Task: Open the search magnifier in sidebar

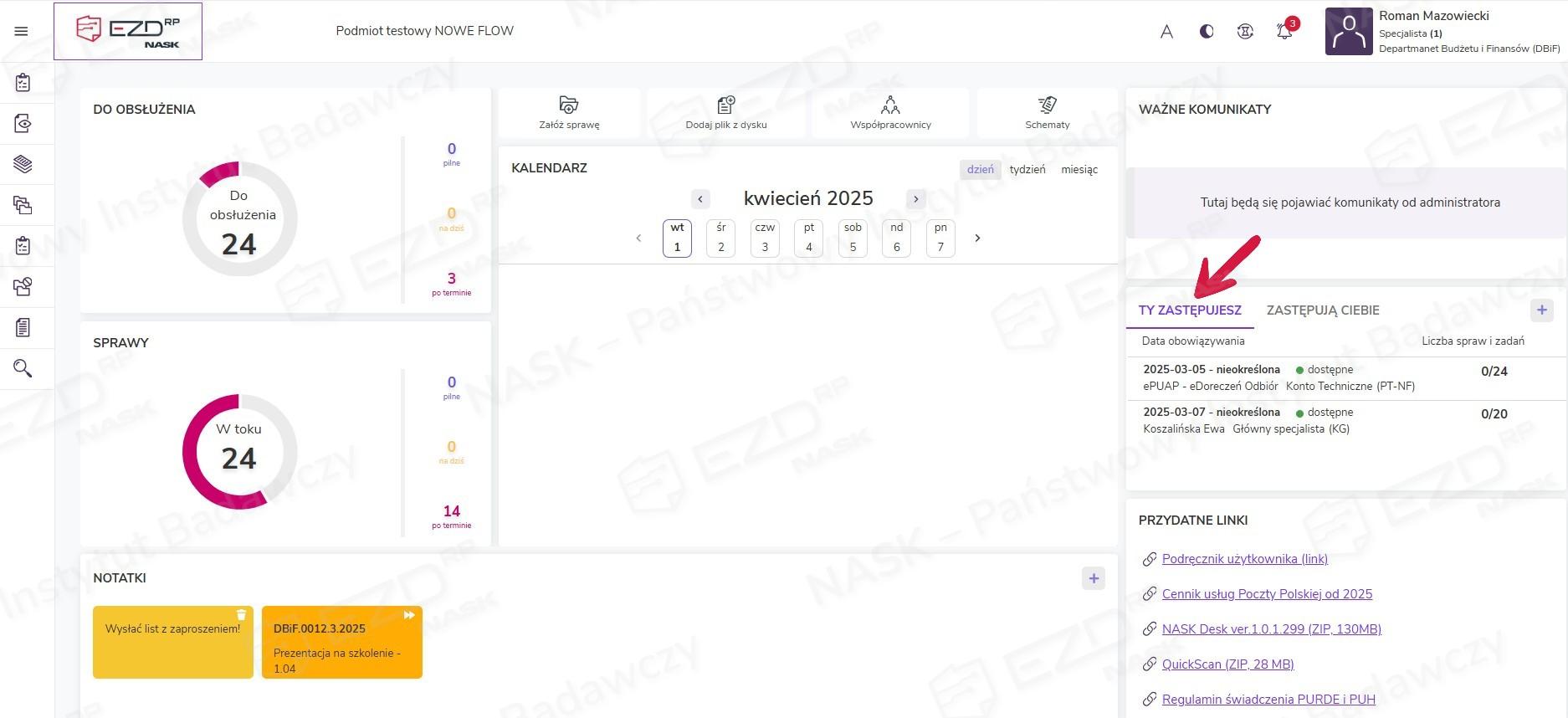Action: coord(23,368)
